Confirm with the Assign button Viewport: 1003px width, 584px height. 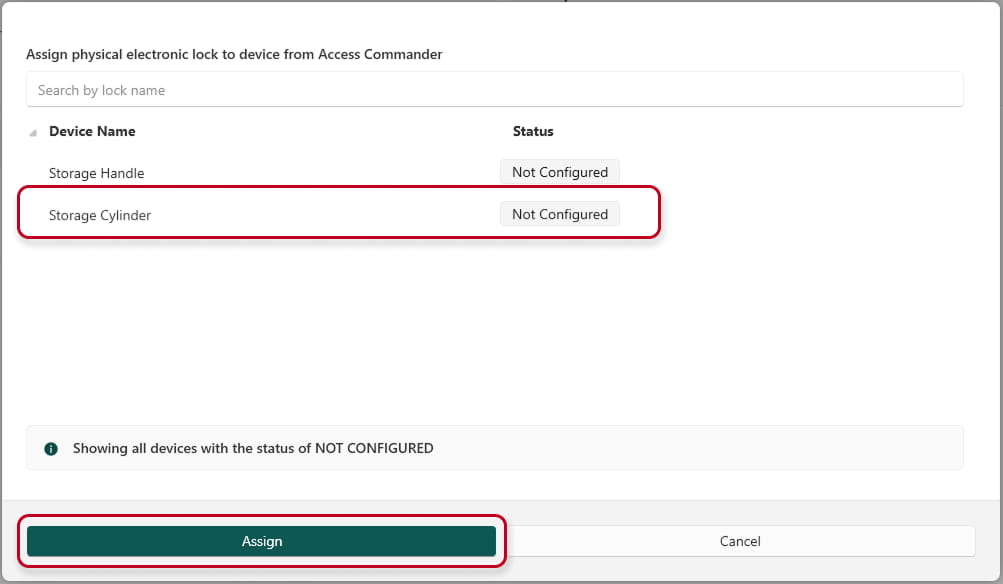(261, 541)
